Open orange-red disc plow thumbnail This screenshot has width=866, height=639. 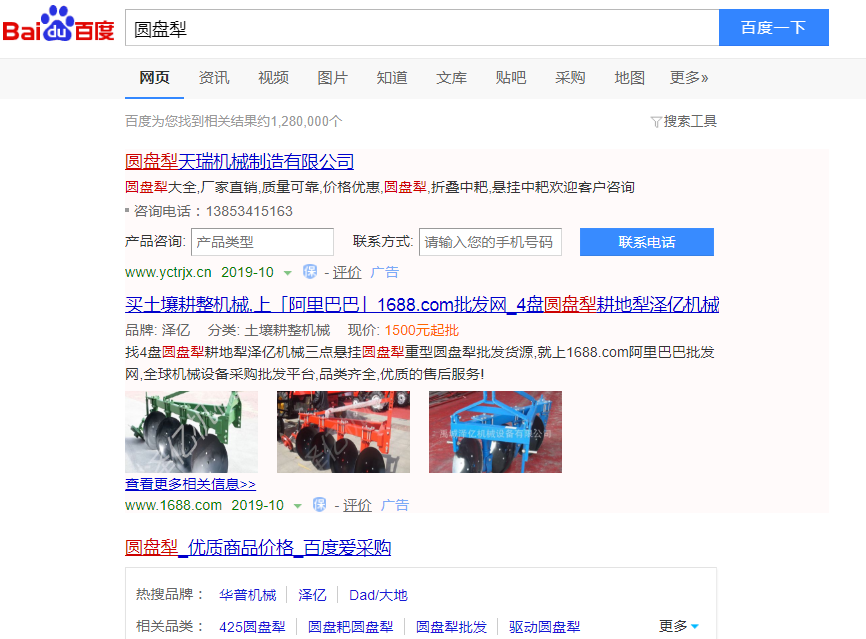[x=344, y=432]
